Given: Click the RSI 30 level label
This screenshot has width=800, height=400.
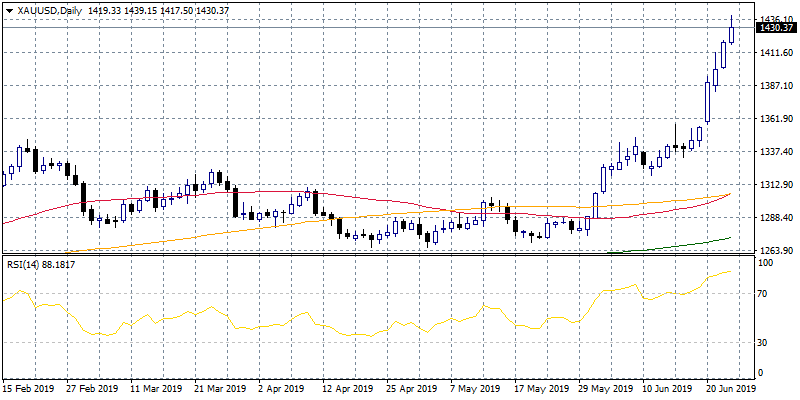Looking at the screenshot, I should [x=764, y=342].
